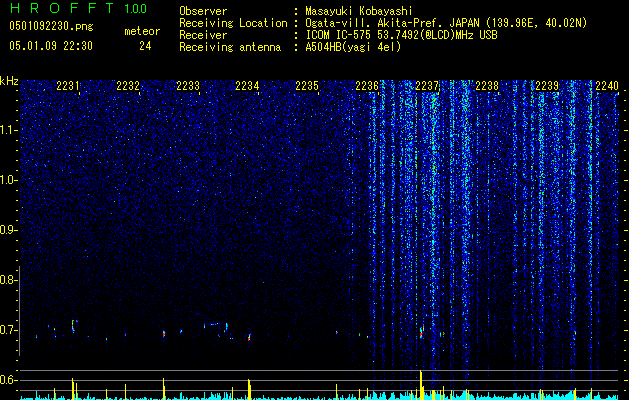This screenshot has height=400, width=629.
Task: Click the ICOM IC-575 receiver frequency text
Action: pyautogui.click(x=401, y=35)
